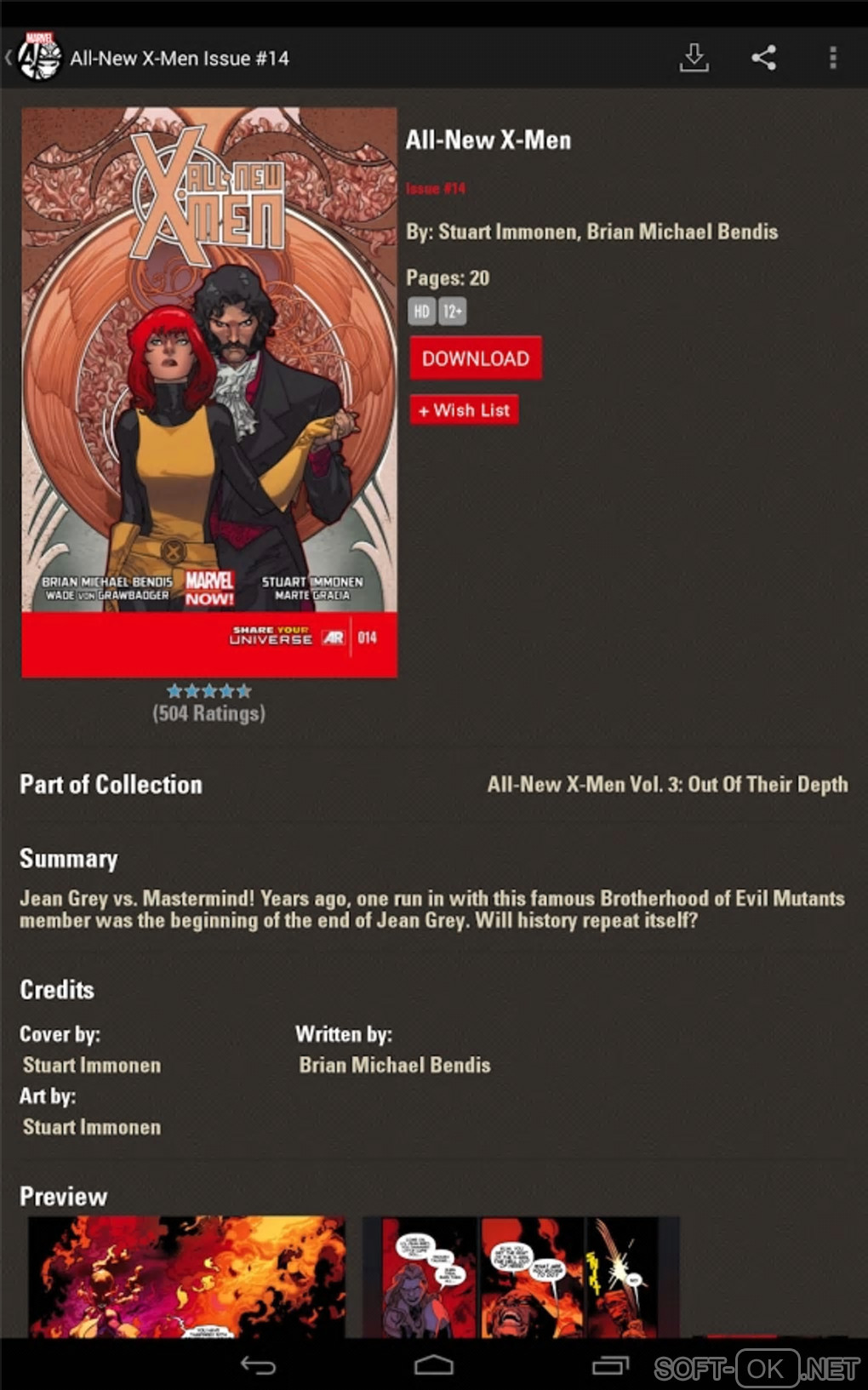The height and width of the screenshot is (1390, 868).
Task: Click the red DOWNLOAD button
Action: [x=476, y=358]
